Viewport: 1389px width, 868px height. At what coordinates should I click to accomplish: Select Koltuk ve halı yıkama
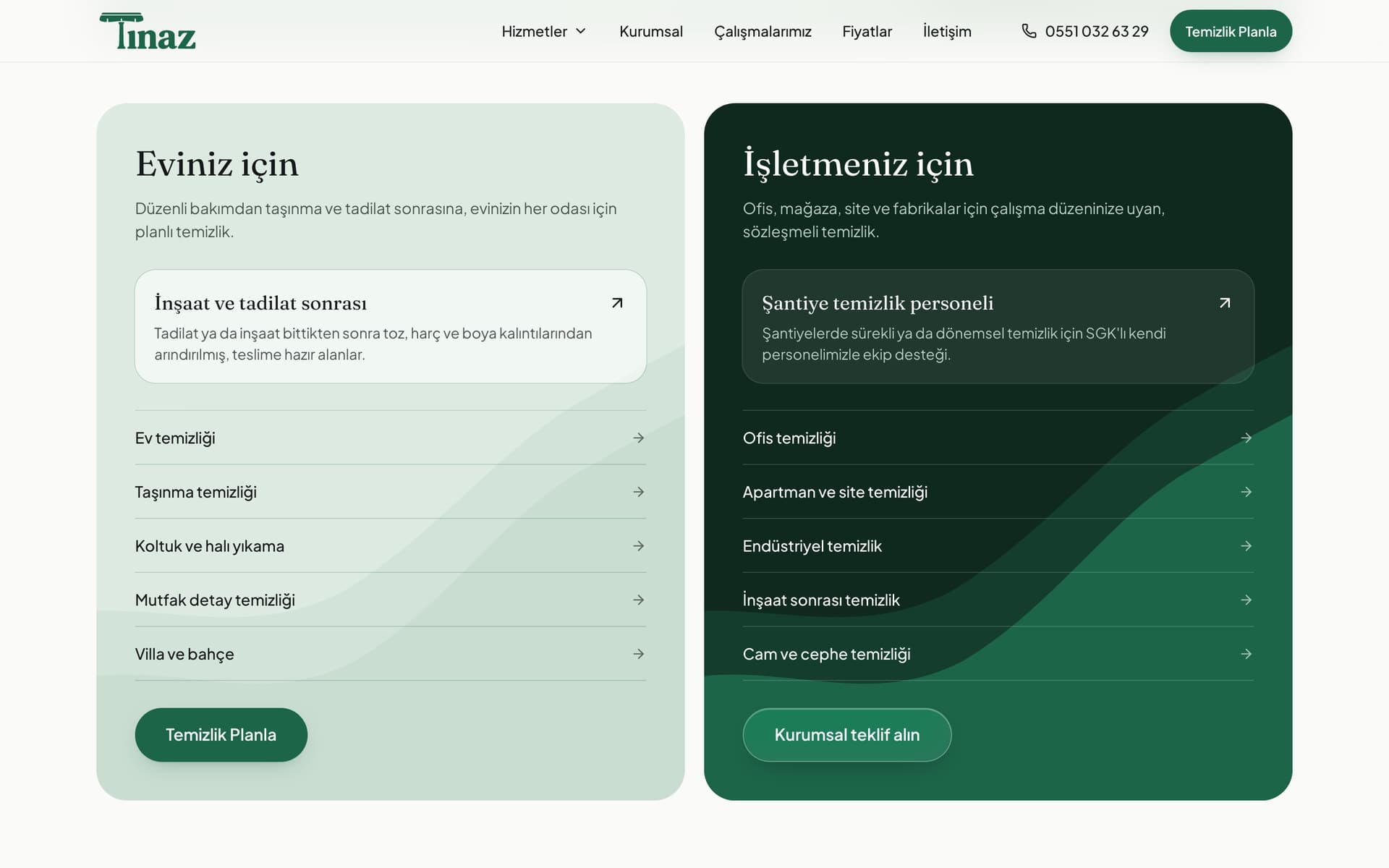click(391, 546)
